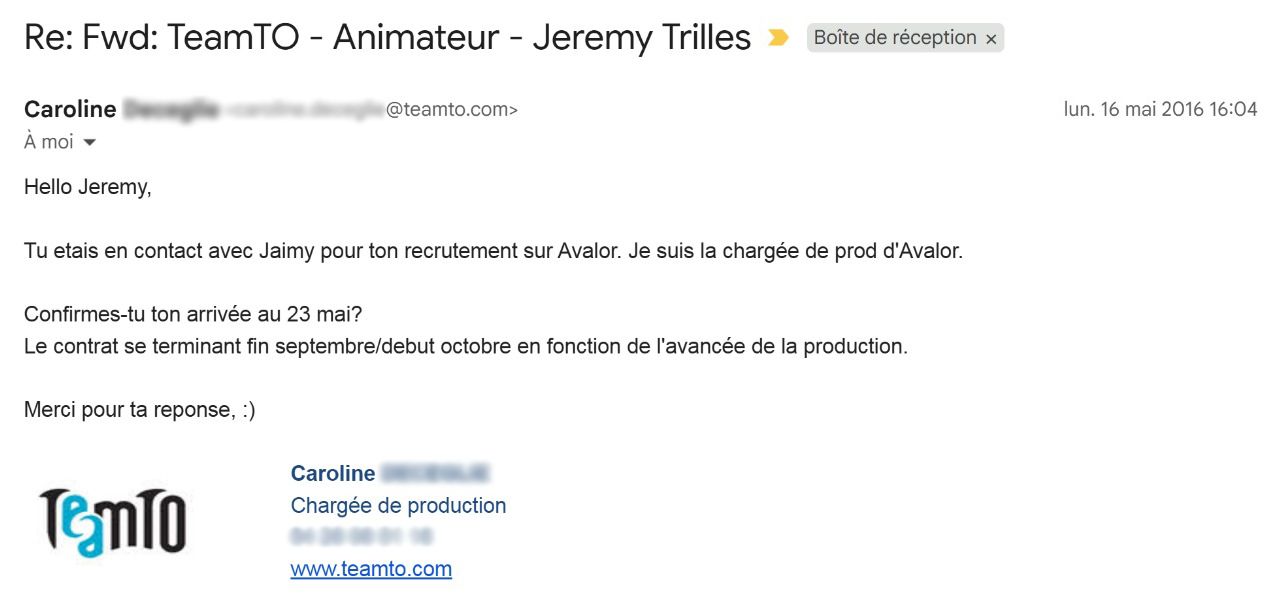The height and width of the screenshot is (606, 1285).
Task: Click Chargée de production signature title
Action: point(398,506)
